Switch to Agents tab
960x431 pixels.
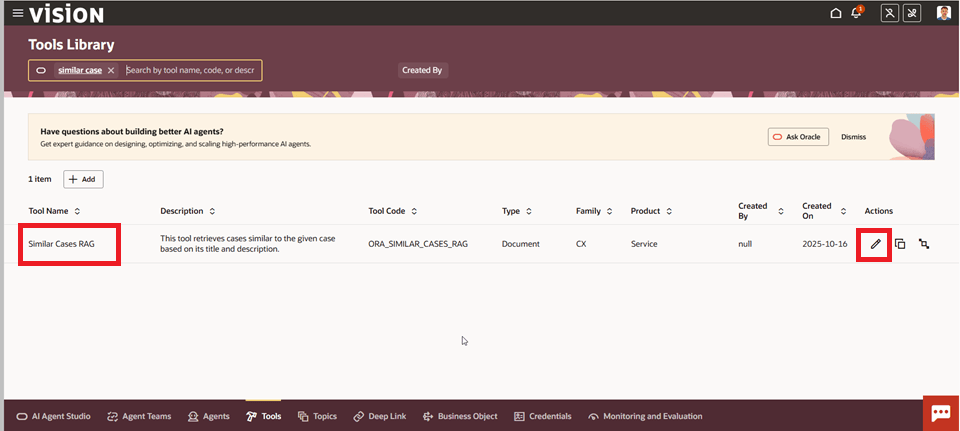(209, 416)
